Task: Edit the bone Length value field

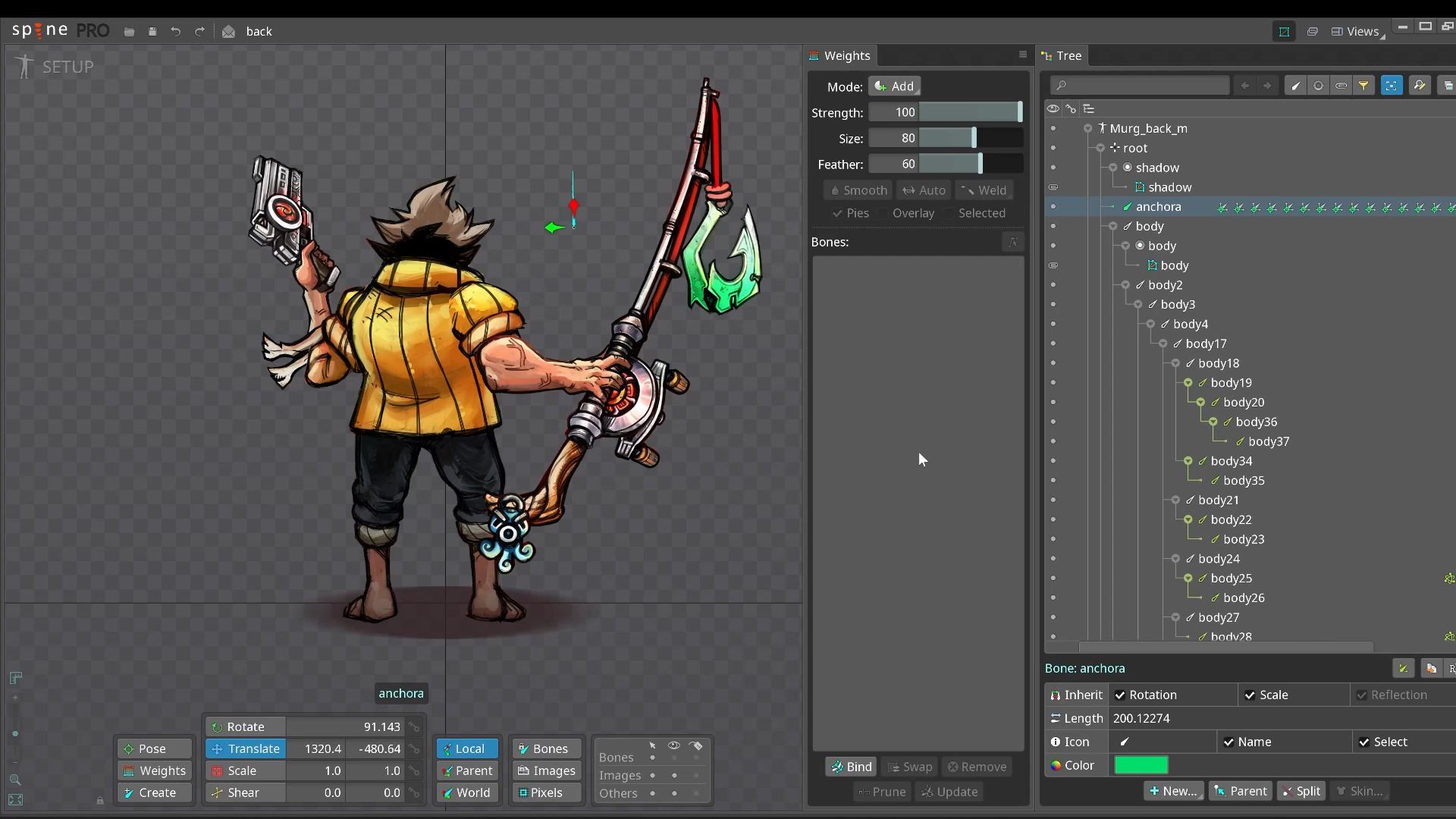Action: (x=1282, y=718)
